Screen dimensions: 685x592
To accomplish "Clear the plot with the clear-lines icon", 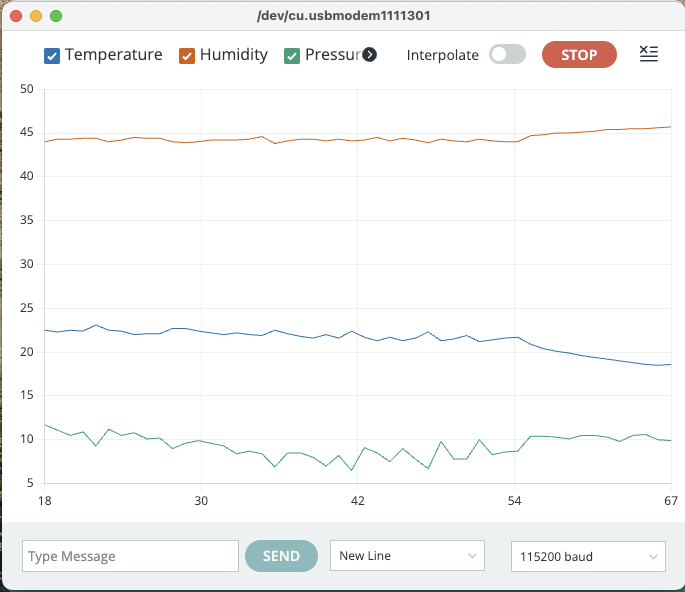I will [x=649, y=54].
